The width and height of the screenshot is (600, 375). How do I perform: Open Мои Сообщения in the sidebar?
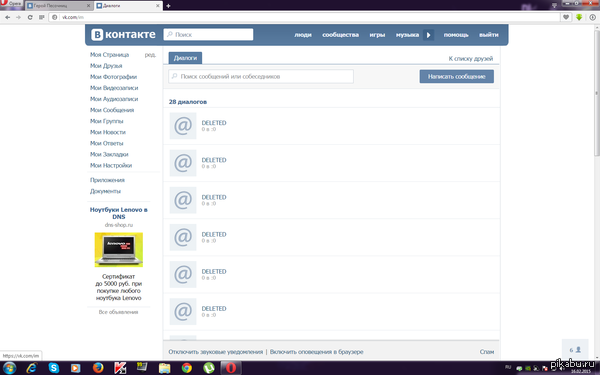pyautogui.click(x=112, y=110)
